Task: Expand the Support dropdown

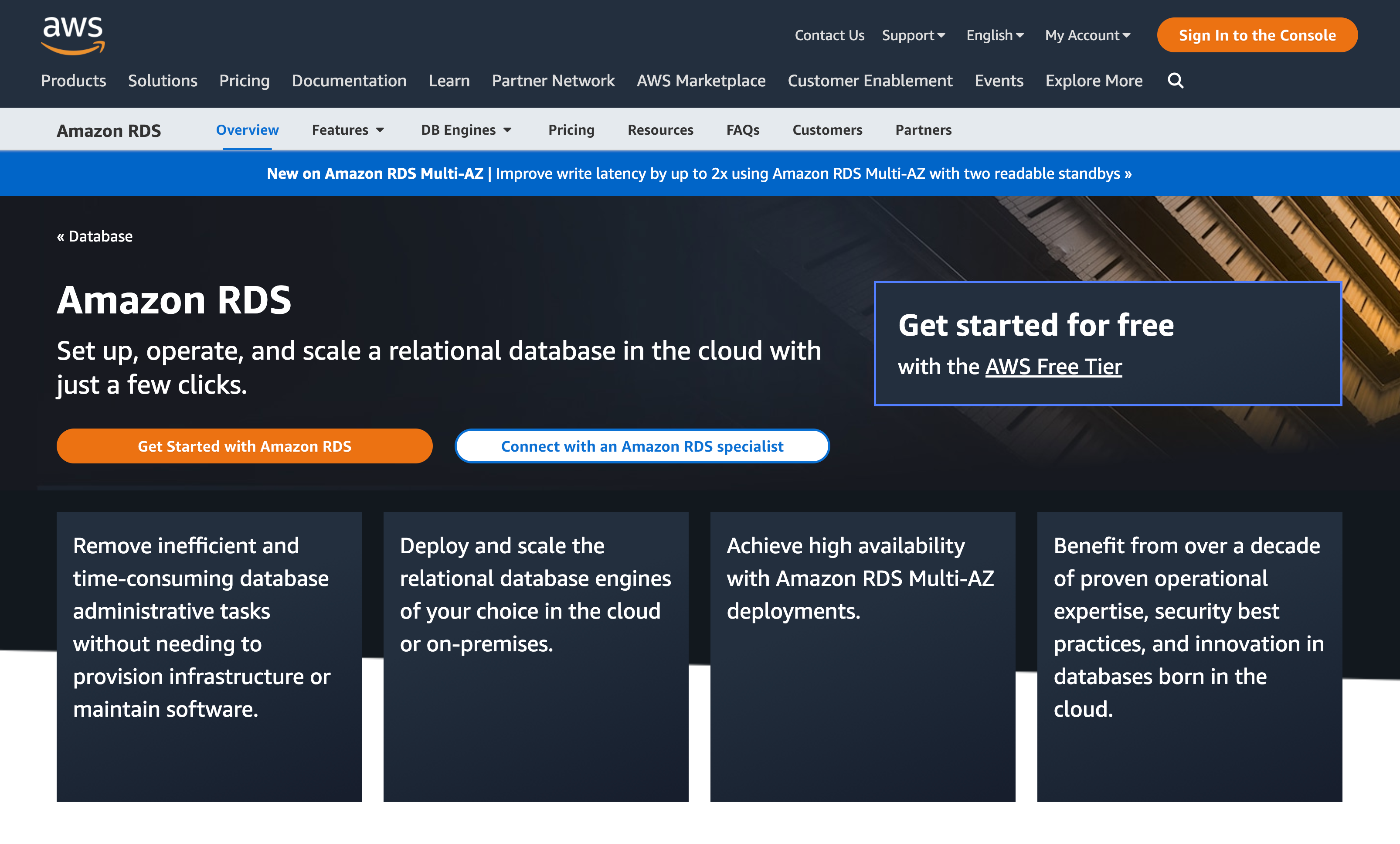Action: pos(913,35)
